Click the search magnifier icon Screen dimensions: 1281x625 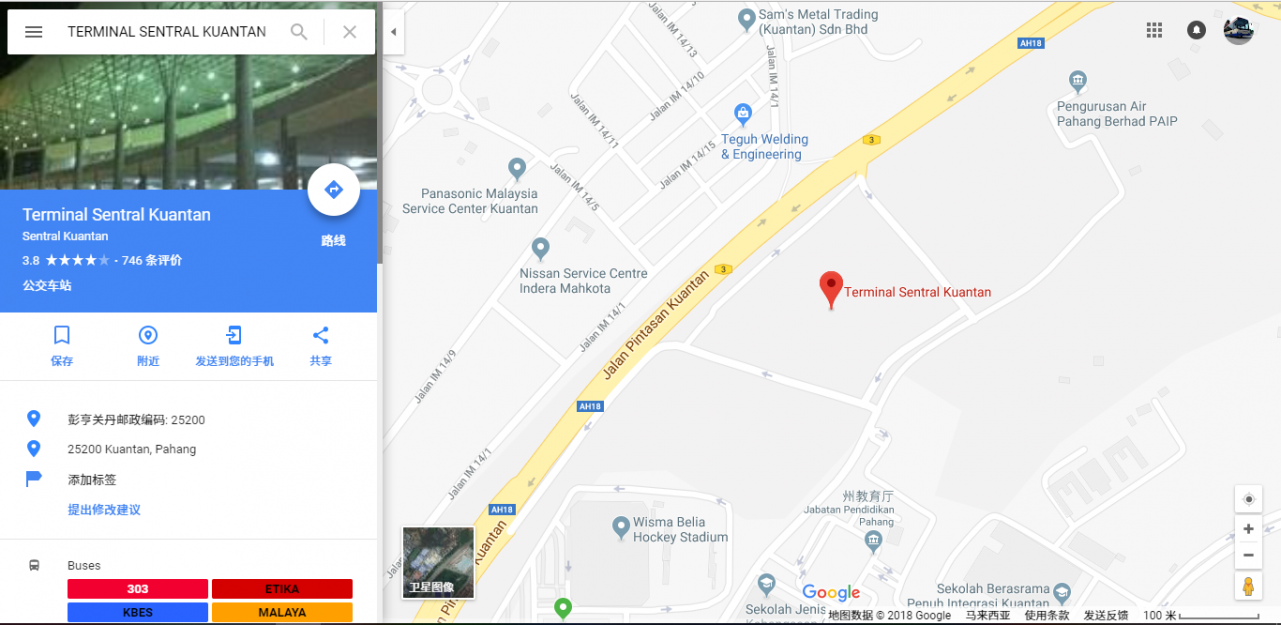coord(299,32)
